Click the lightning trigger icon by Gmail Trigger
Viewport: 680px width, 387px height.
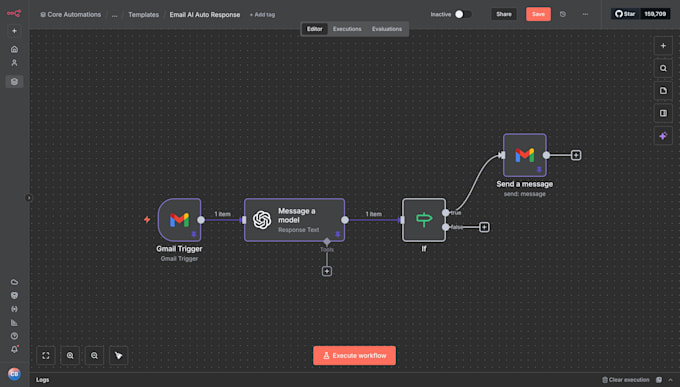[147, 220]
